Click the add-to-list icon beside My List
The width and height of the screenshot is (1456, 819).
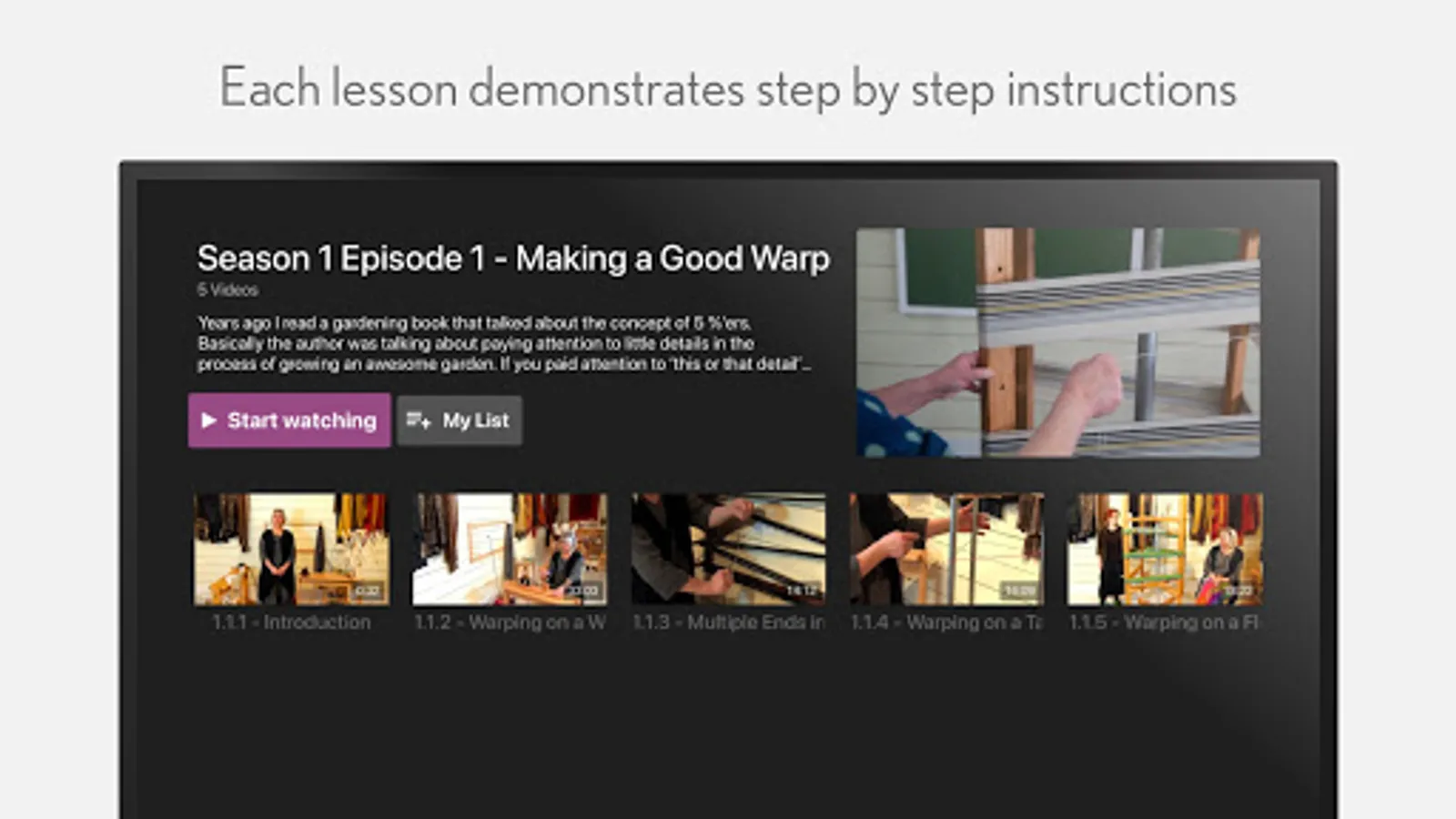(x=419, y=420)
